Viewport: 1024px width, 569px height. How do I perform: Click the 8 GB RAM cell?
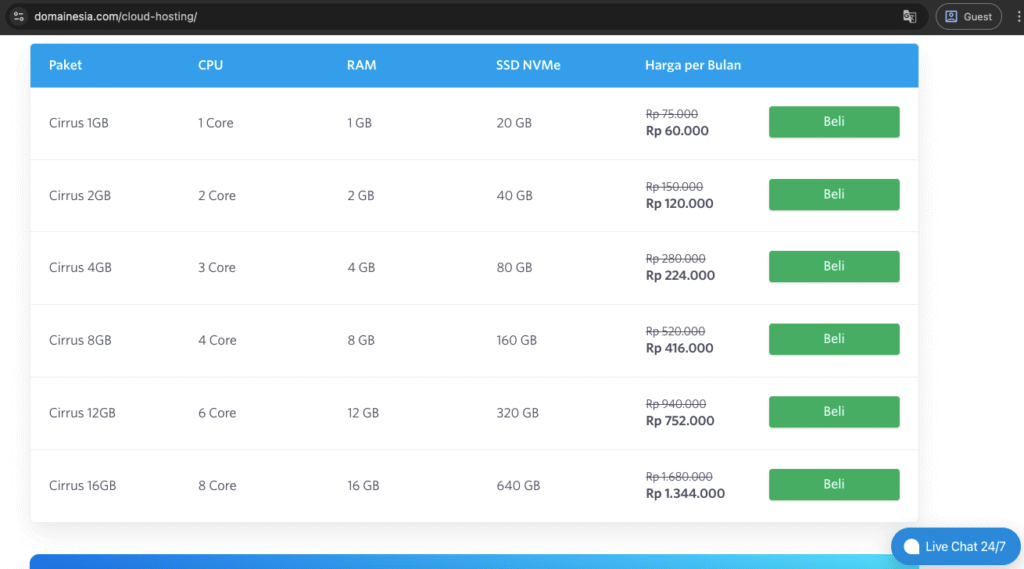pos(361,340)
